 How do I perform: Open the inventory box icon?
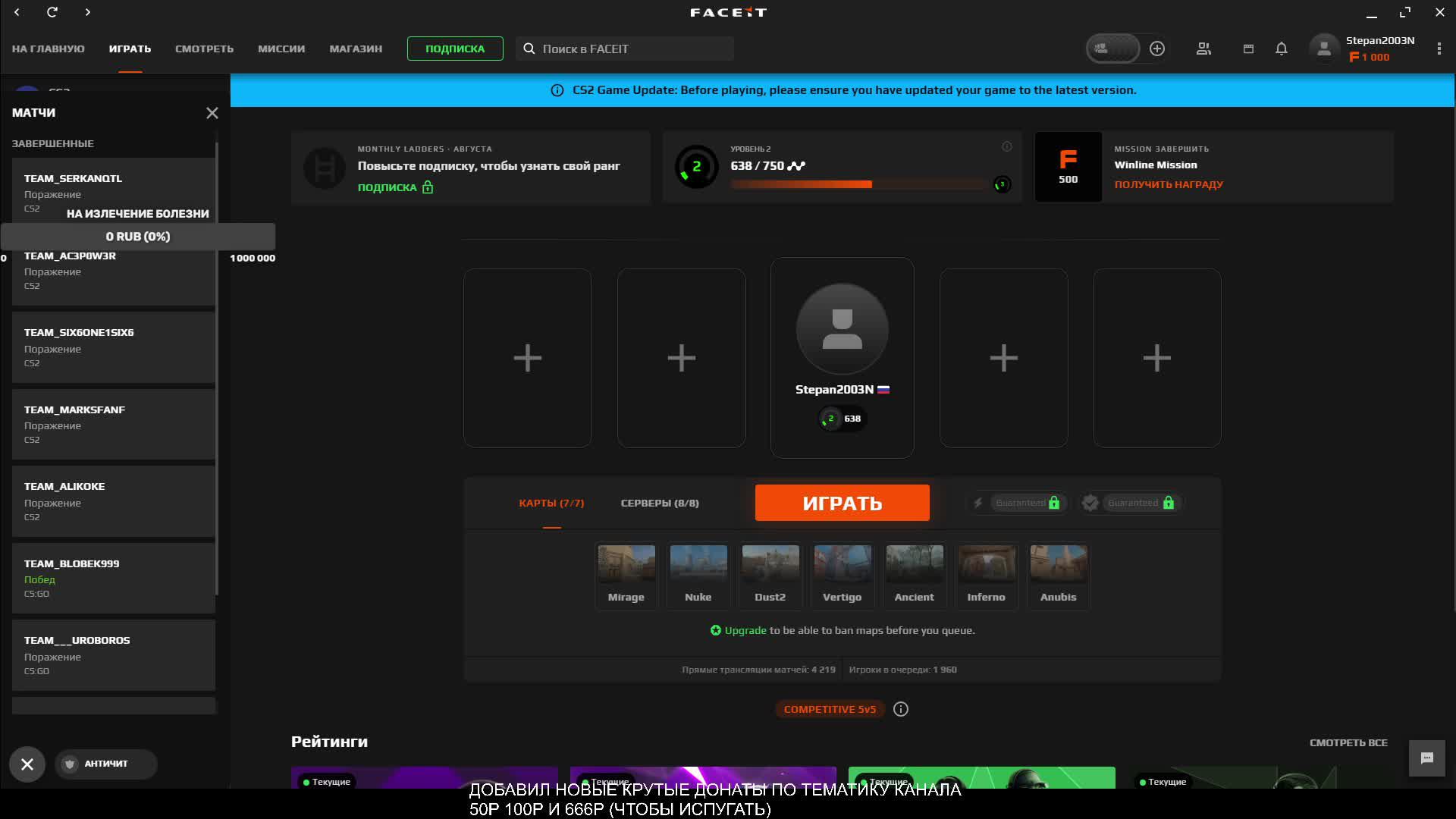tap(1248, 49)
